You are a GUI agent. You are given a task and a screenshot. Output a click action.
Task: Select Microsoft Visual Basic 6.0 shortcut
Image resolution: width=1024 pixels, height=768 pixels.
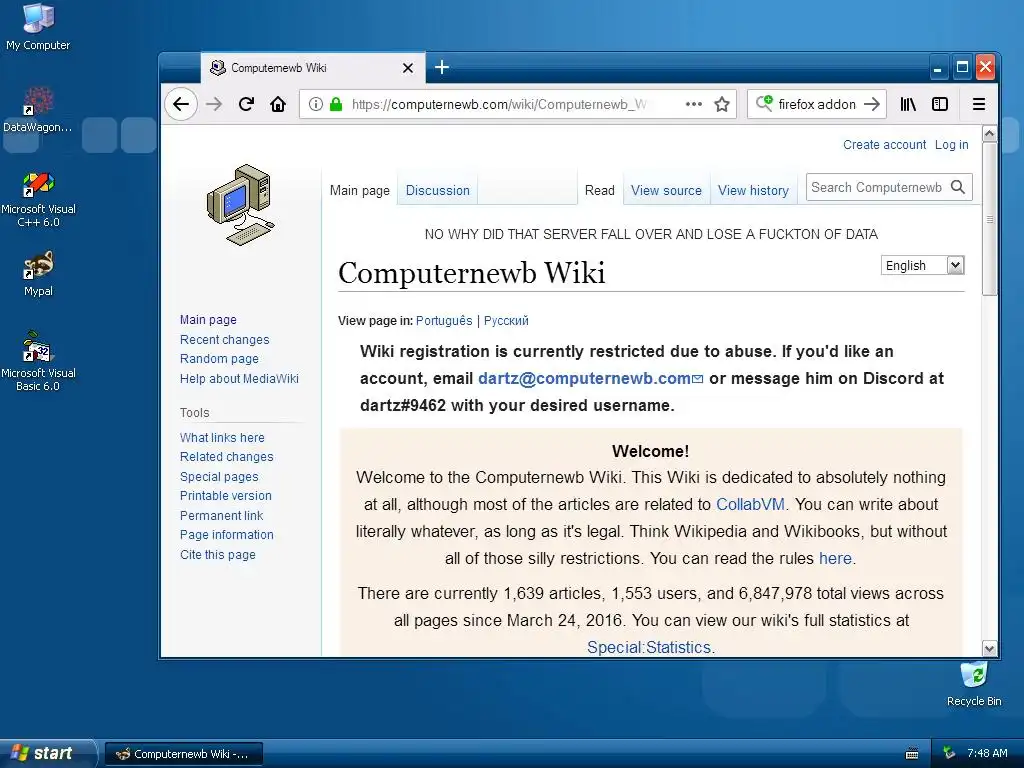coord(38,361)
